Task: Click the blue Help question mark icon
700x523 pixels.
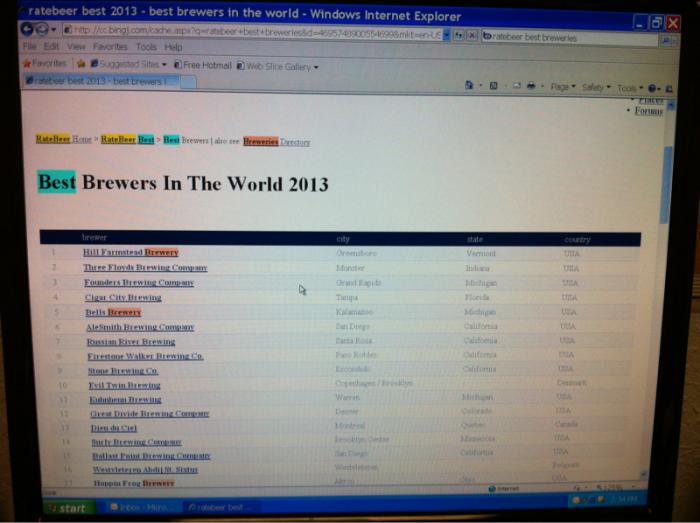Action: click(652, 89)
